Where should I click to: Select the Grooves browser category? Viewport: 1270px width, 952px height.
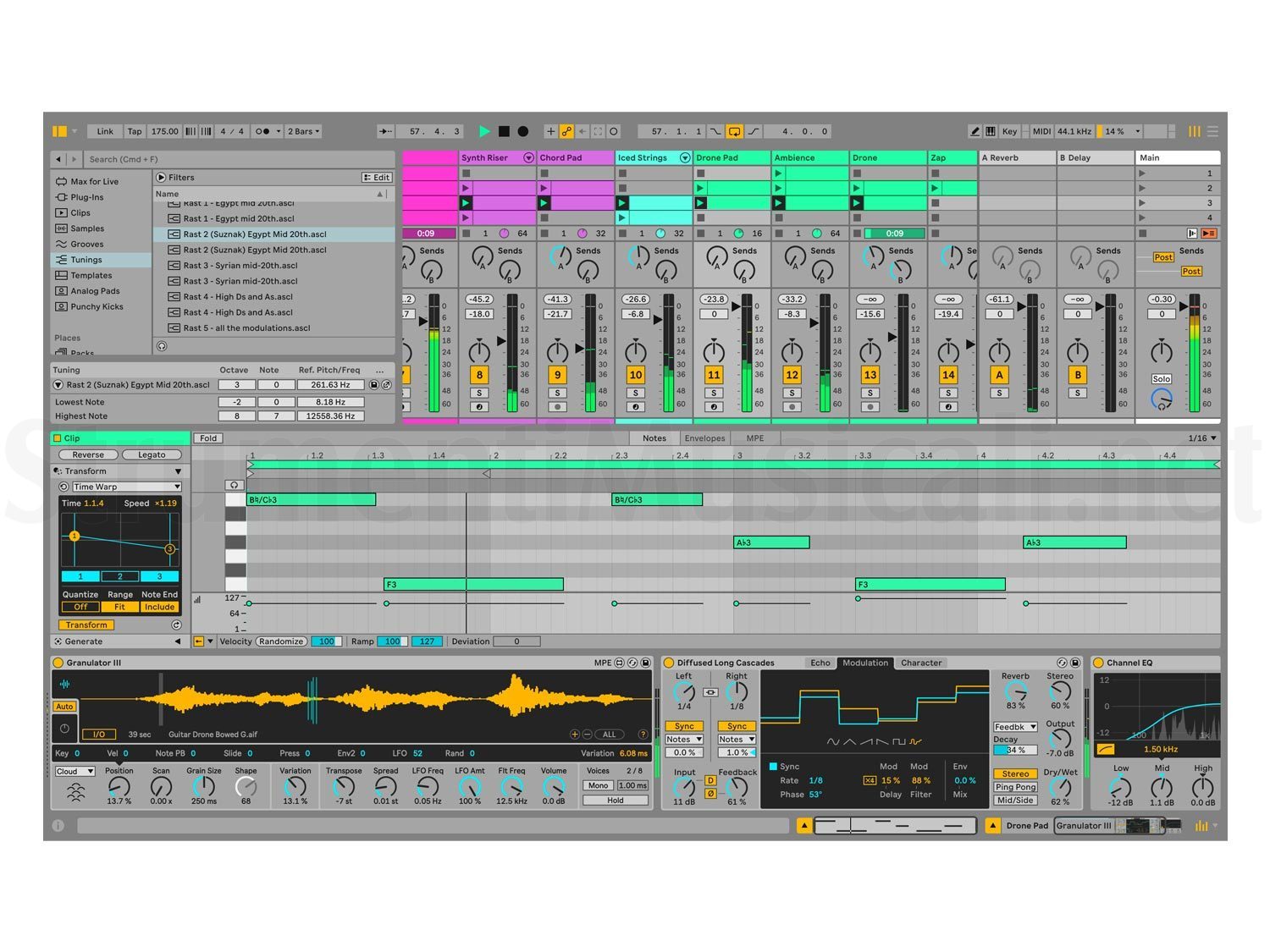(x=86, y=244)
